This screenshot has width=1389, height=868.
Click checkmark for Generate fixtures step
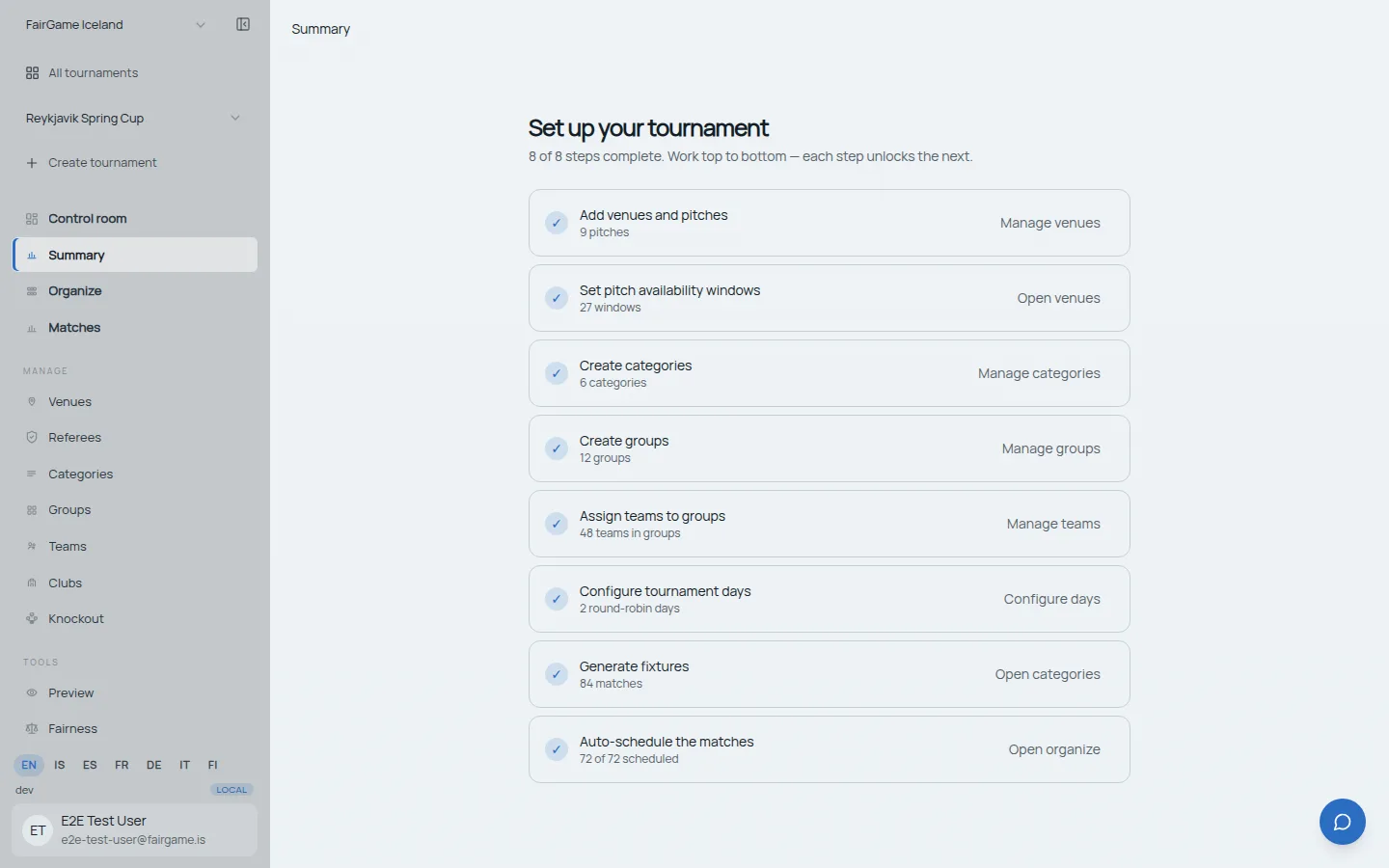coord(557,674)
